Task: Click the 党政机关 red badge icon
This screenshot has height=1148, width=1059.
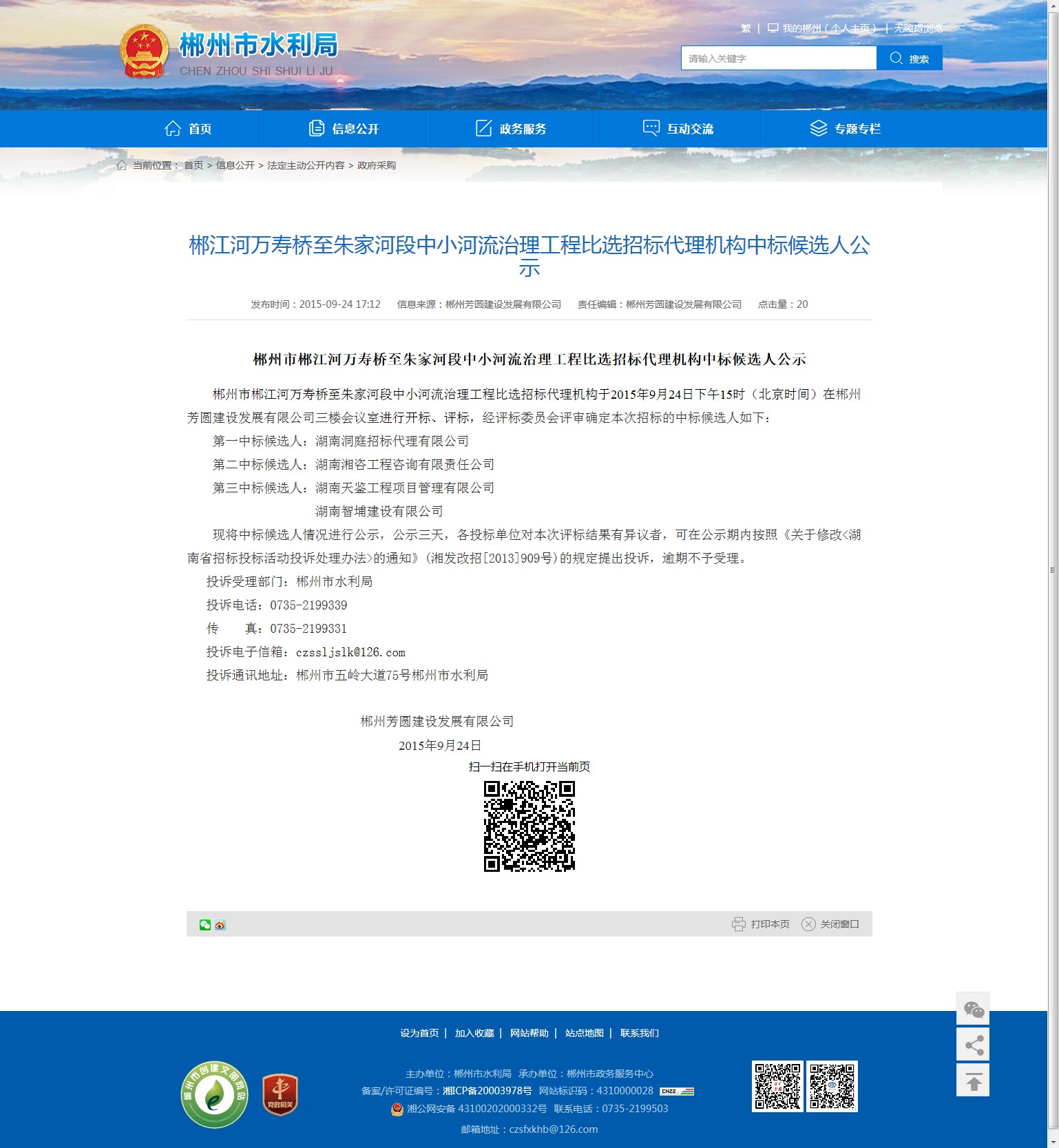Action: [x=280, y=1095]
